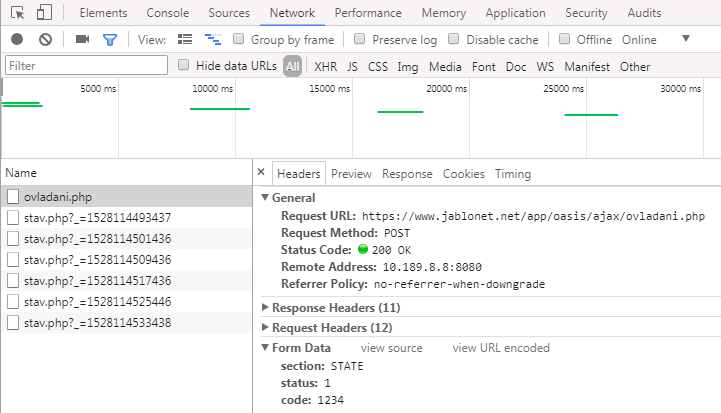The image size is (721, 413).
Task: Clear the network log
Action: (x=45, y=39)
